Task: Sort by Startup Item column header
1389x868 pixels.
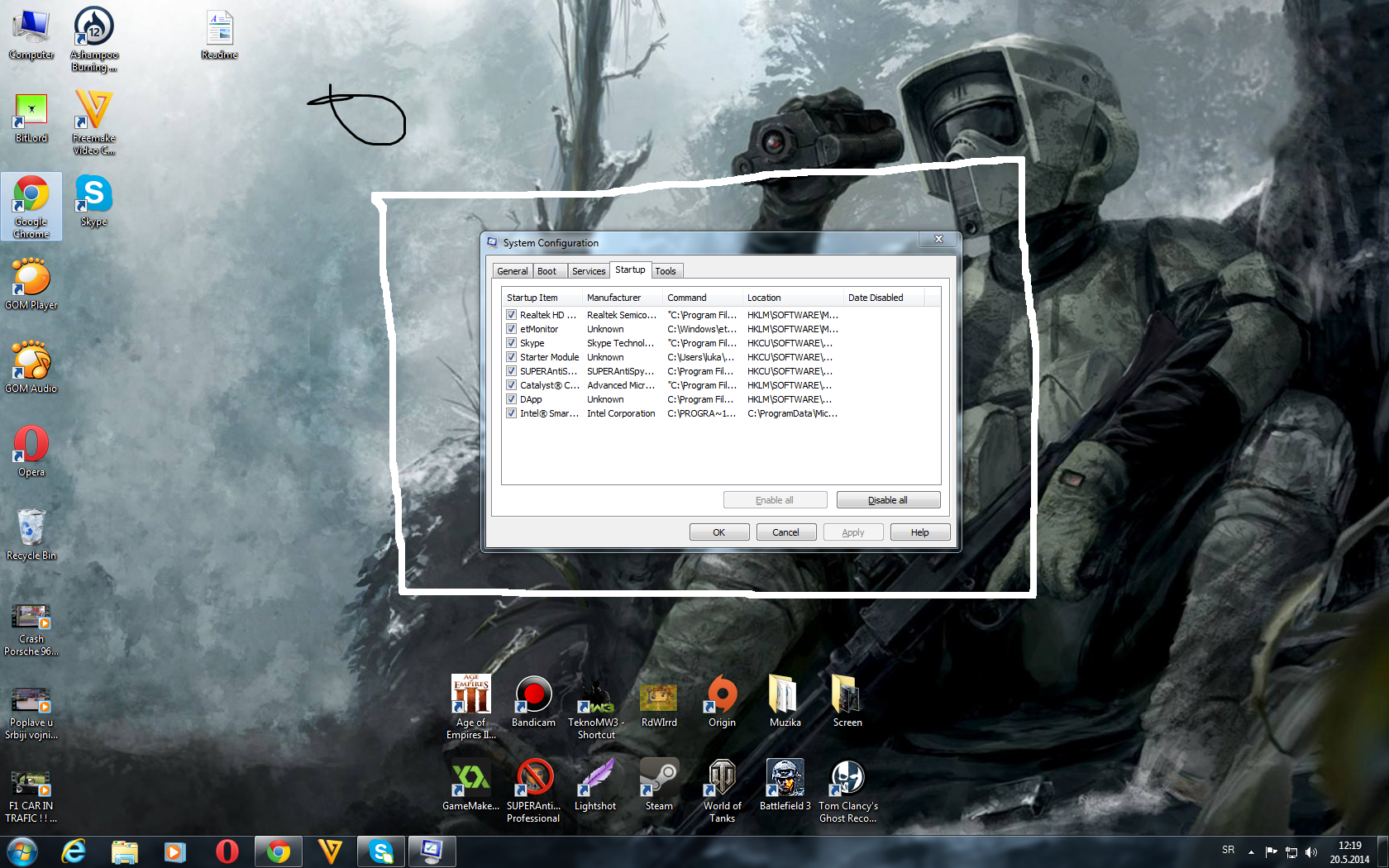Action: coord(542,298)
